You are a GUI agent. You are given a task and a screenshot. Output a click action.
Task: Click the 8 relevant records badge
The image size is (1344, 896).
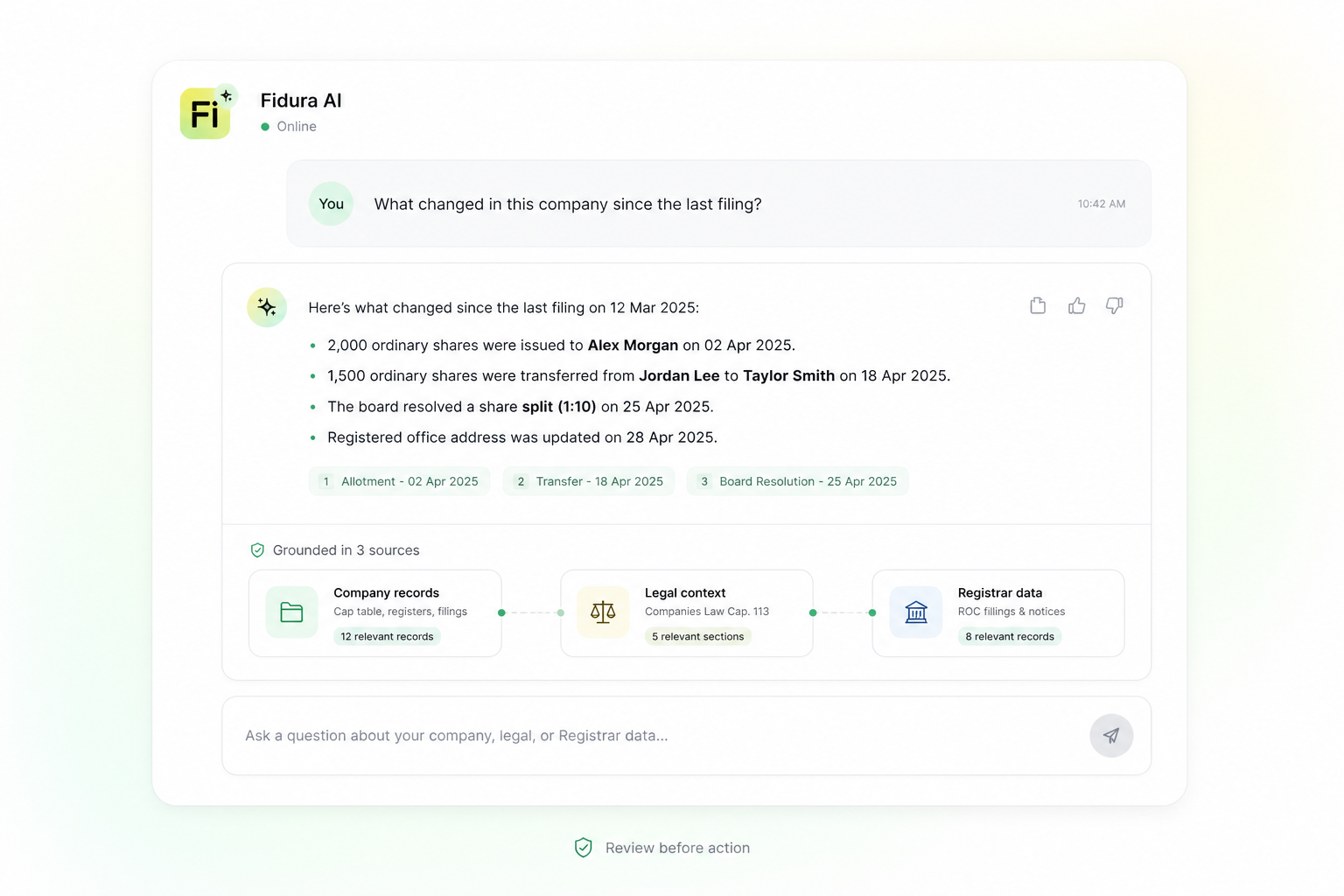coord(1010,637)
